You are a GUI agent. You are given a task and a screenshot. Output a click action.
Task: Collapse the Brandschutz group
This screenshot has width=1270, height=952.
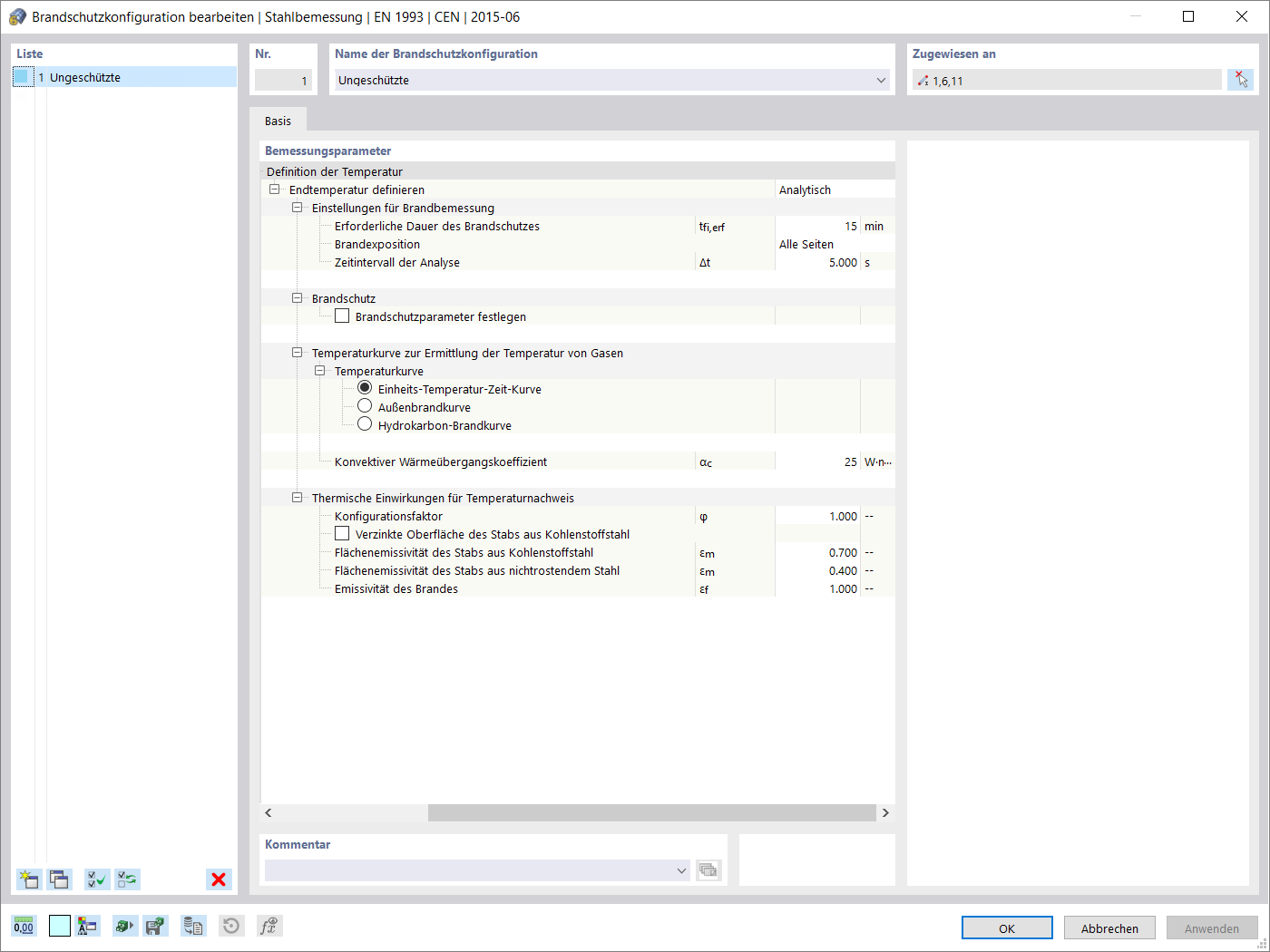(297, 298)
